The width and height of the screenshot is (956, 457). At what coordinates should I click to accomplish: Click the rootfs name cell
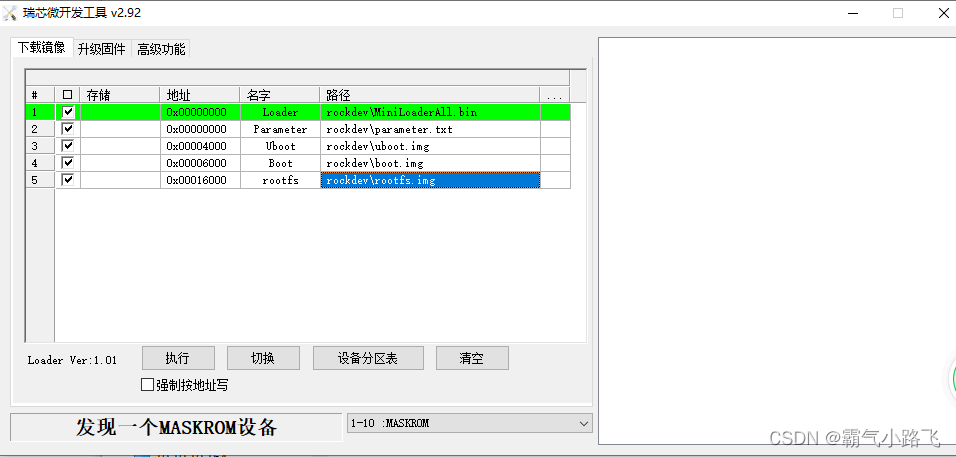280,180
